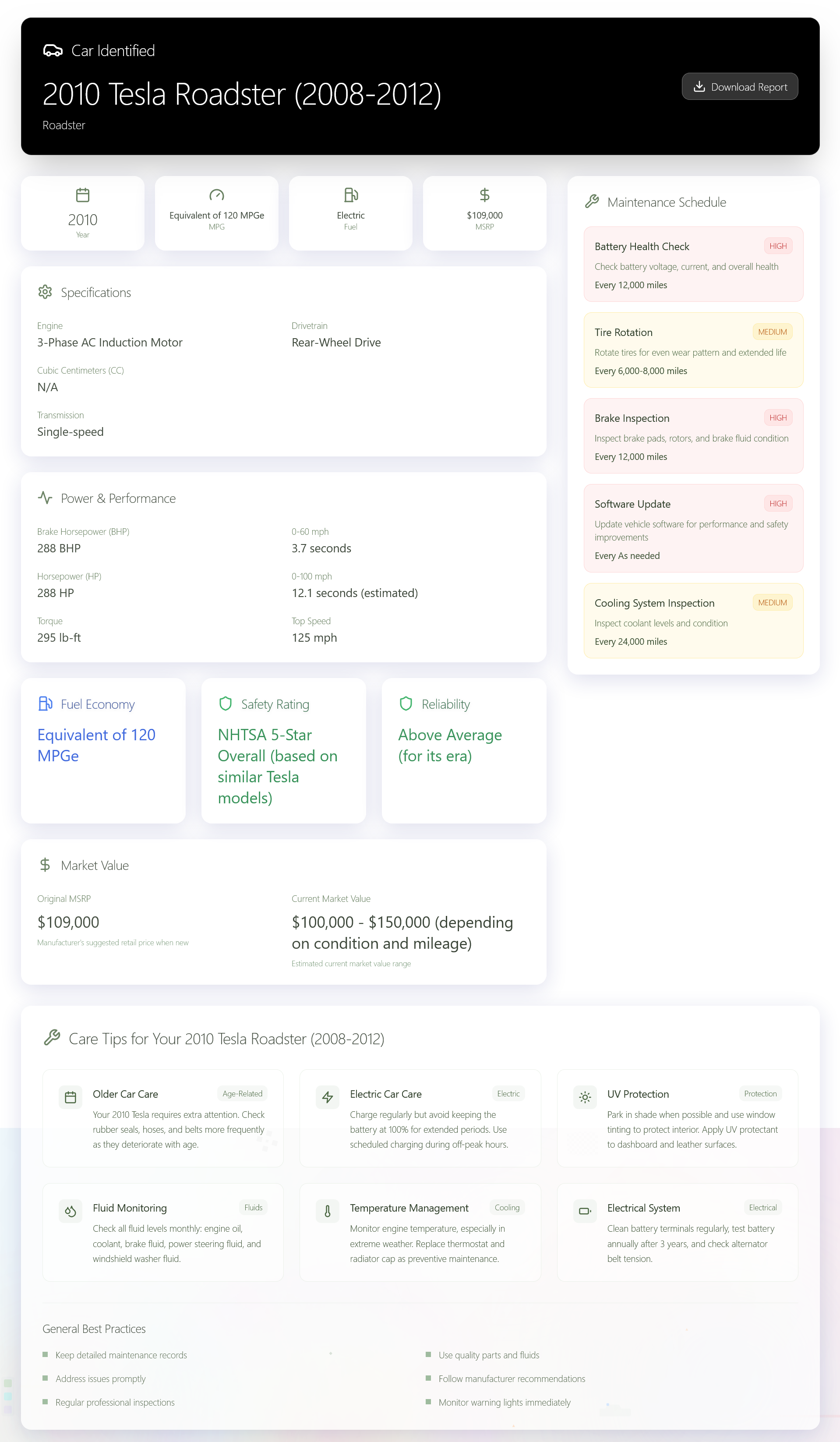Image resolution: width=840 pixels, height=1442 pixels.
Task: Click the HIGH badge on Brake Inspection
Action: pyautogui.click(x=778, y=418)
